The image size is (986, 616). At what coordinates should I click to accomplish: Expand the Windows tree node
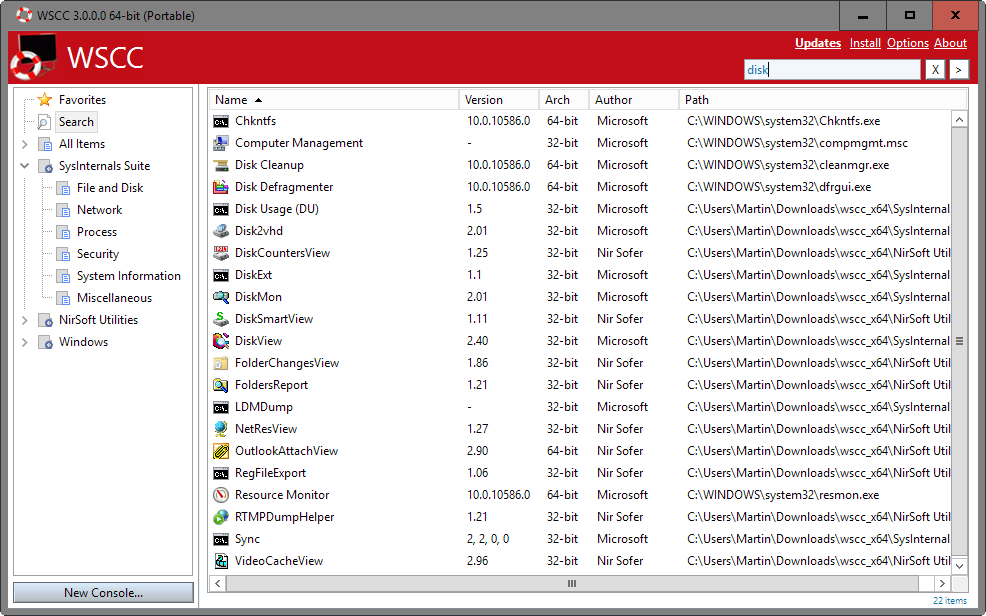point(25,342)
